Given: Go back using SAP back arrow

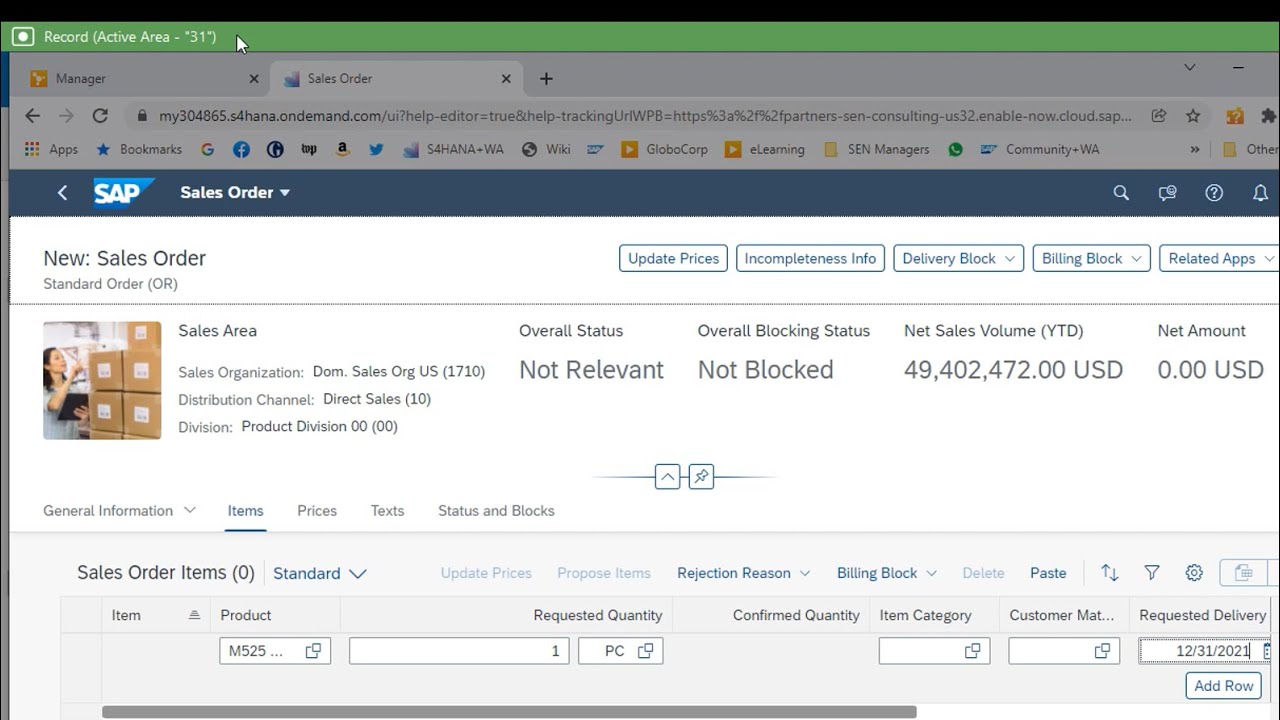Looking at the screenshot, I should click(62, 192).
